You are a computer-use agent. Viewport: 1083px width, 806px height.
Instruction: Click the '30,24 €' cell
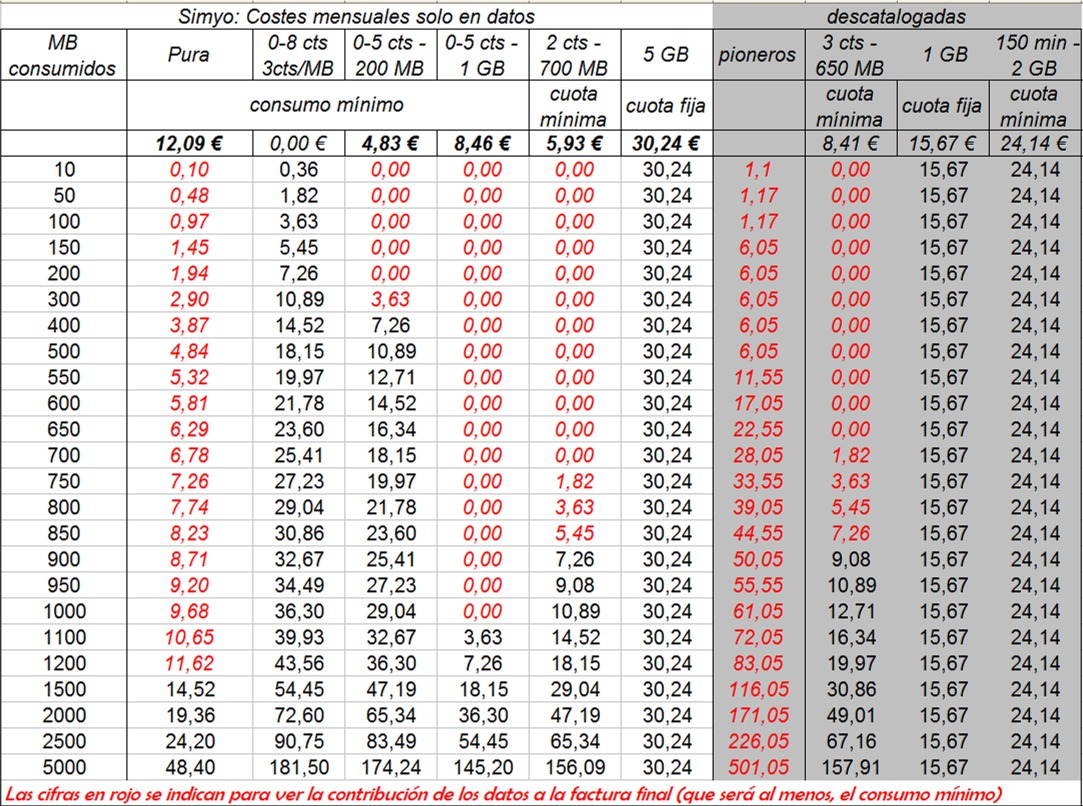pyautogui.click(x=666, y=144)
